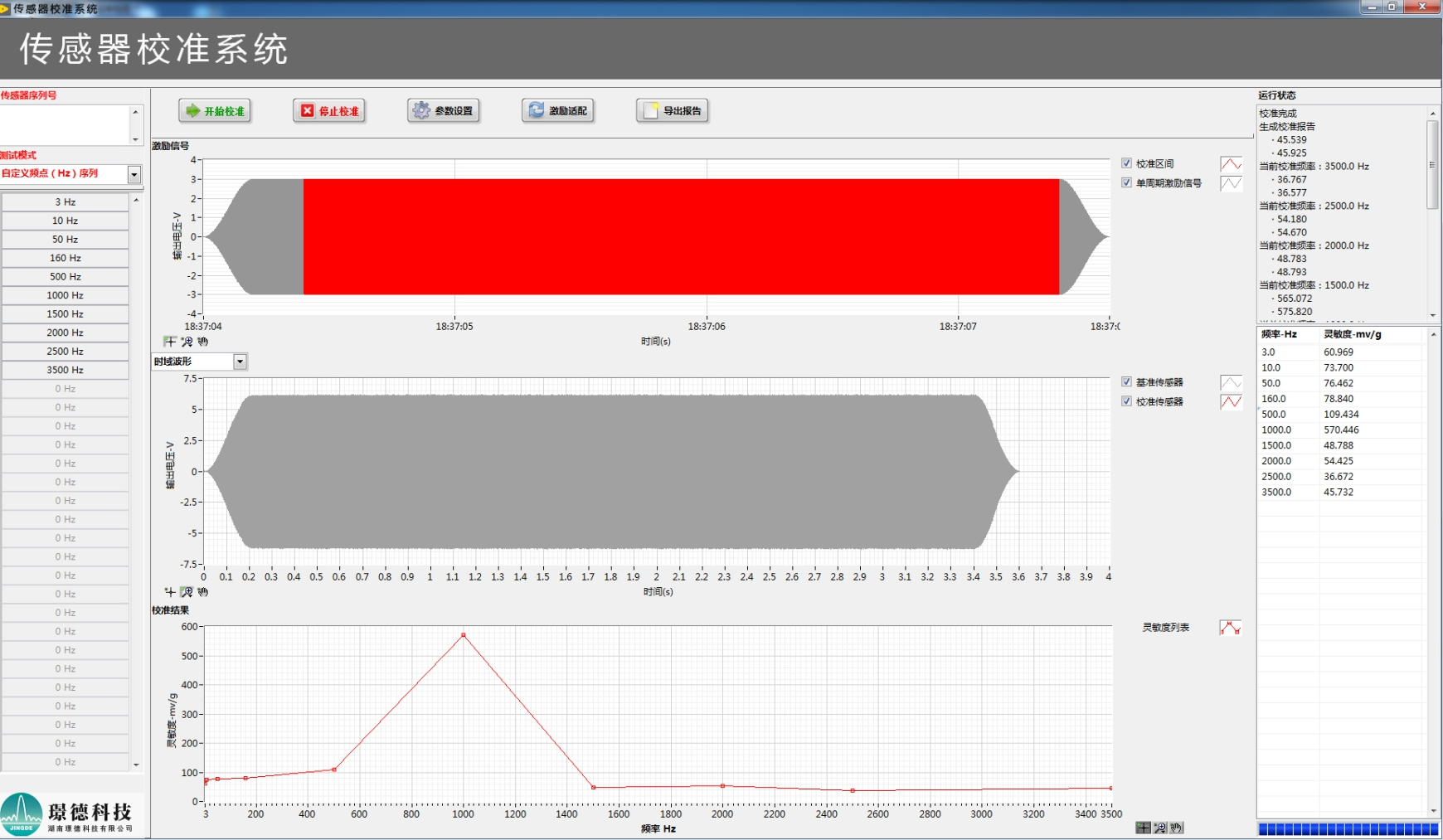Image resolution: width=1443 pixels, height=840 pixels.
Task: Select cursor tool under 激励信号 graph
Action: click(x=170, y=342)
